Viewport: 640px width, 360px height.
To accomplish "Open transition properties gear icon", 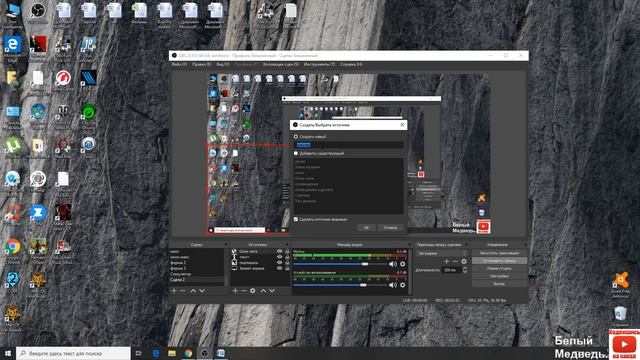I will (x=464, y=261).
